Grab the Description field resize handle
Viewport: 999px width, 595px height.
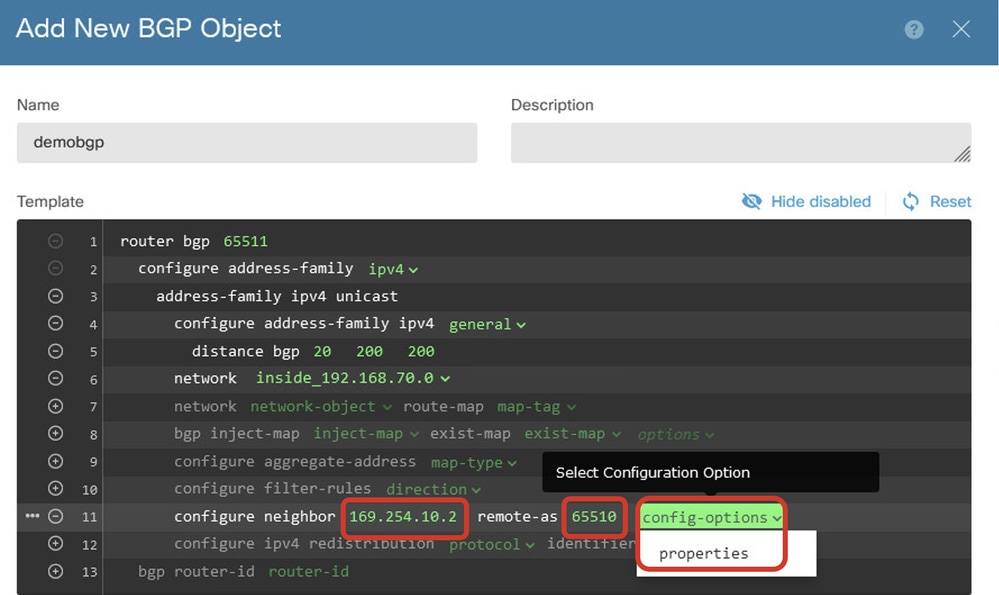[x=962, y=154]
